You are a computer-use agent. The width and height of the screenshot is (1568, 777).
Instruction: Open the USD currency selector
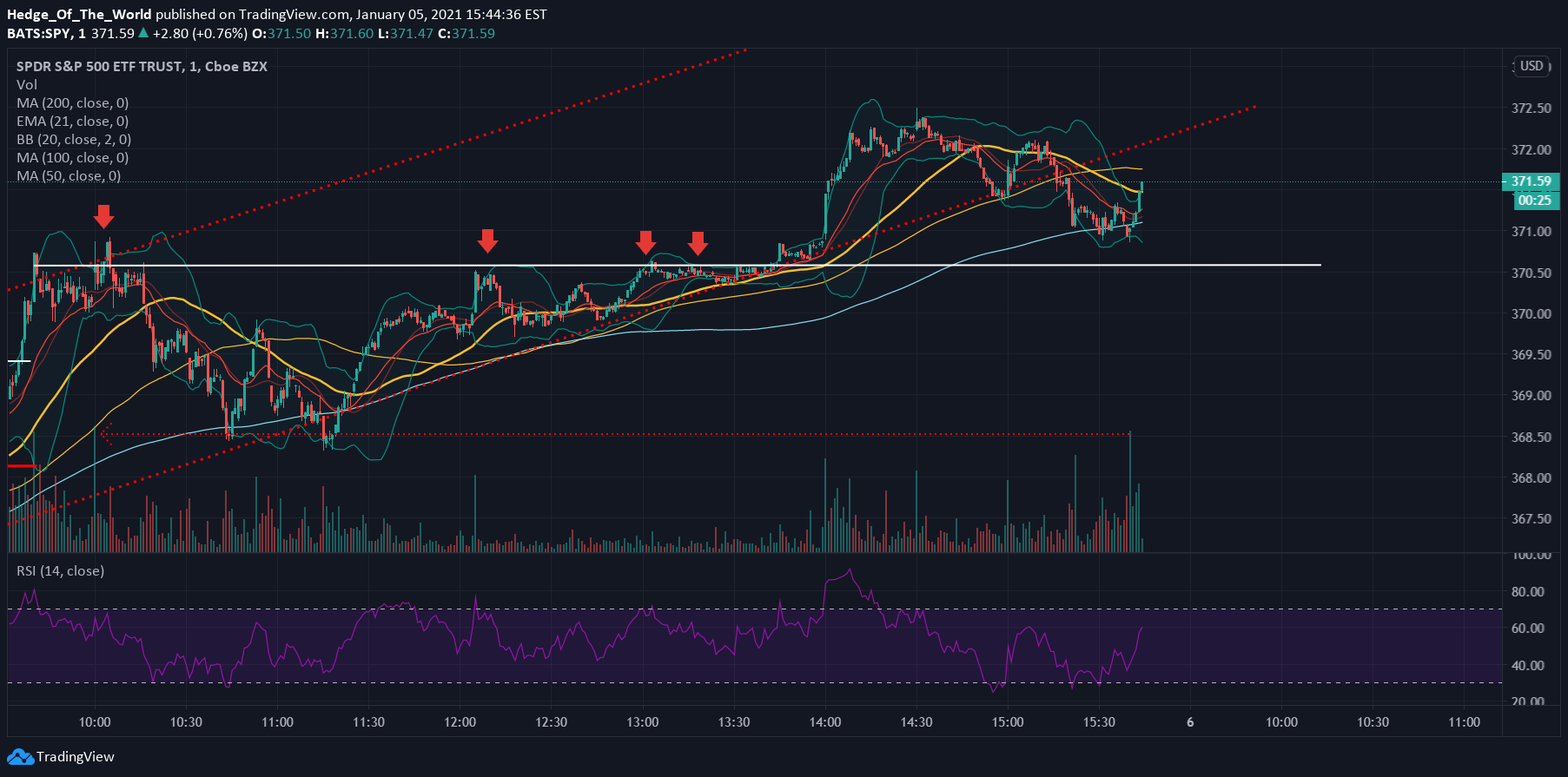point(1532,66)
